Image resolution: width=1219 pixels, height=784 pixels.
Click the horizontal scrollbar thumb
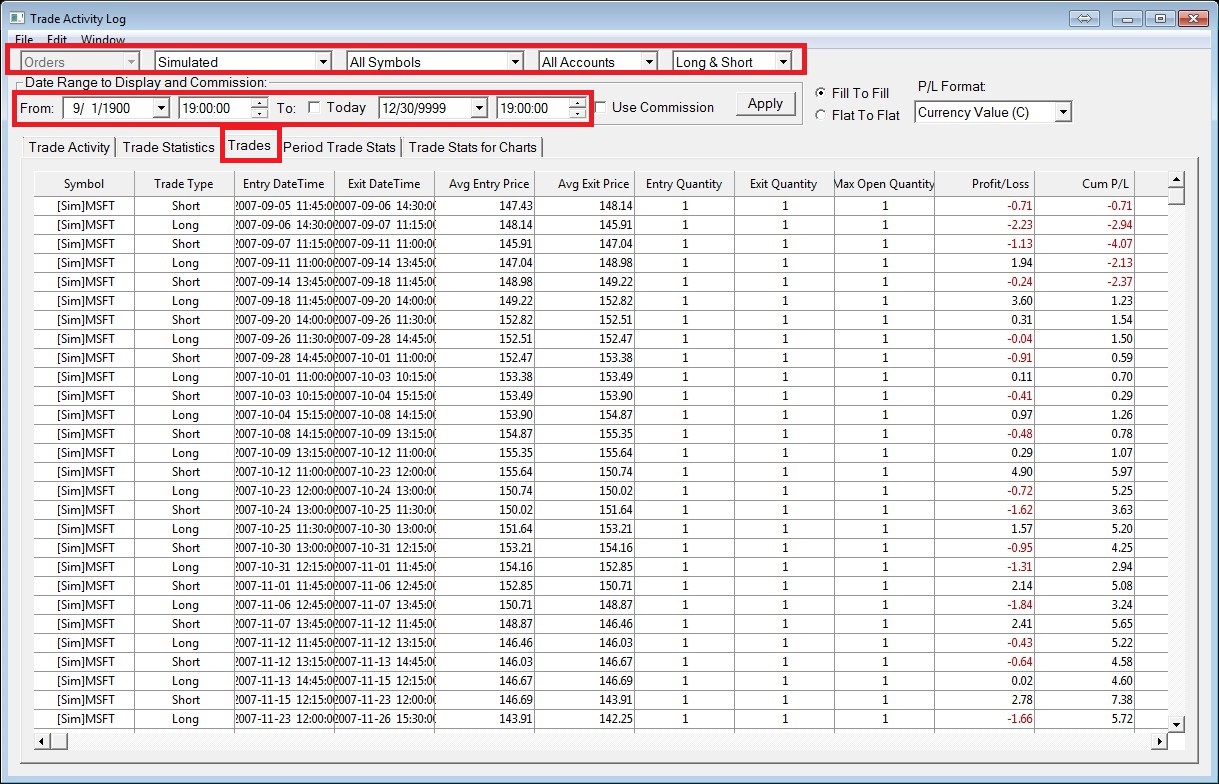[58, 741]
